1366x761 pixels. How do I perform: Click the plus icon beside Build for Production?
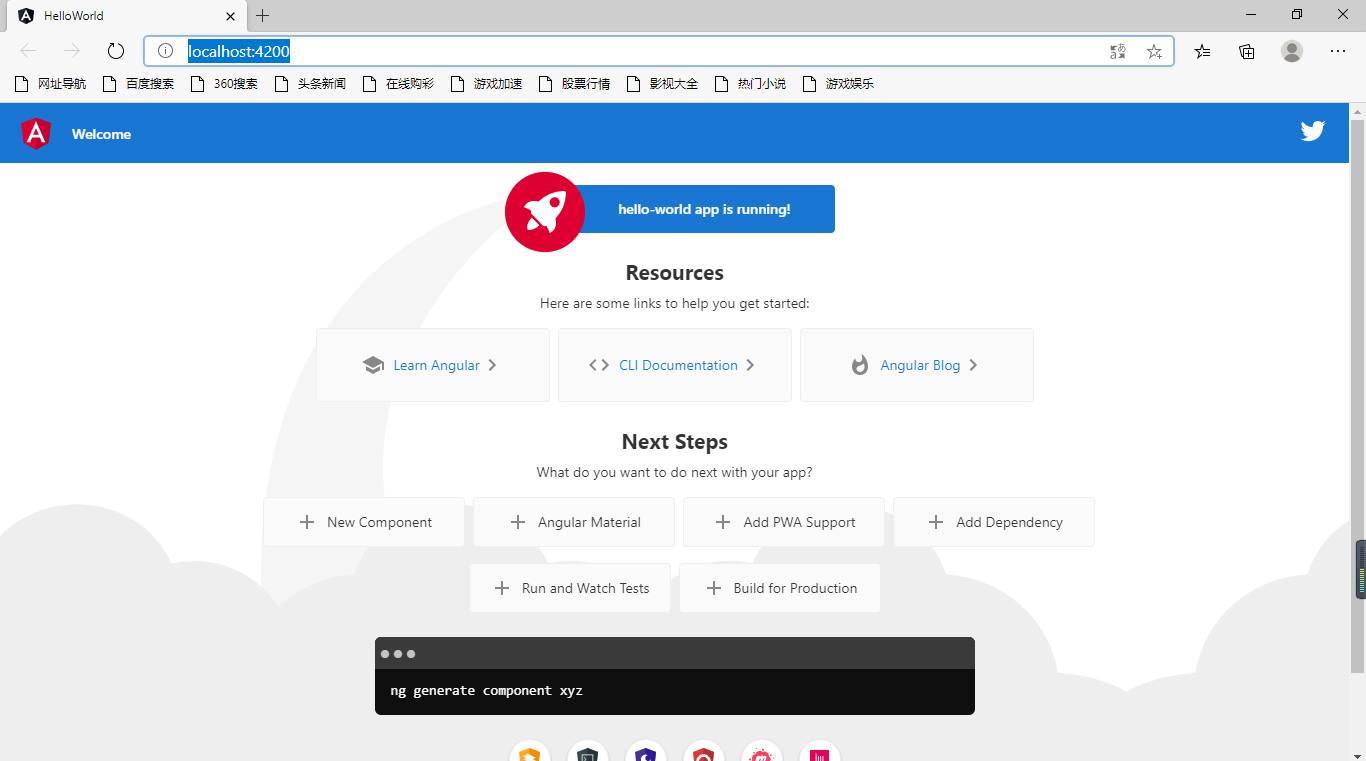pyautogui.click(x=714, y=588)
